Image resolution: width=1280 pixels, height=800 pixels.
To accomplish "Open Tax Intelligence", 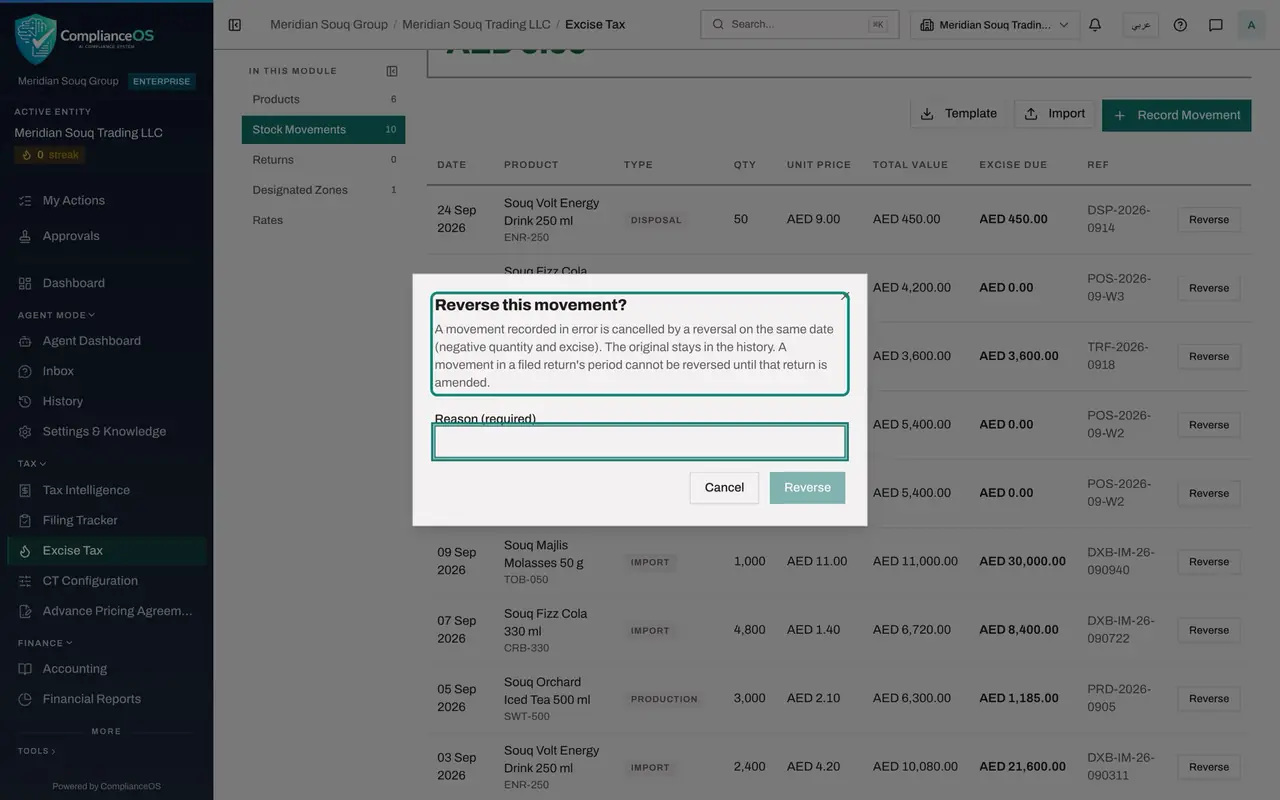I will 107,490.
